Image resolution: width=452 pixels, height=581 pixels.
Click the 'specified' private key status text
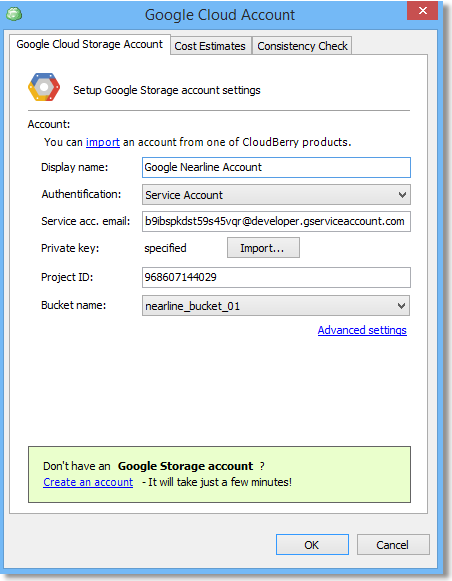[165, 248]
